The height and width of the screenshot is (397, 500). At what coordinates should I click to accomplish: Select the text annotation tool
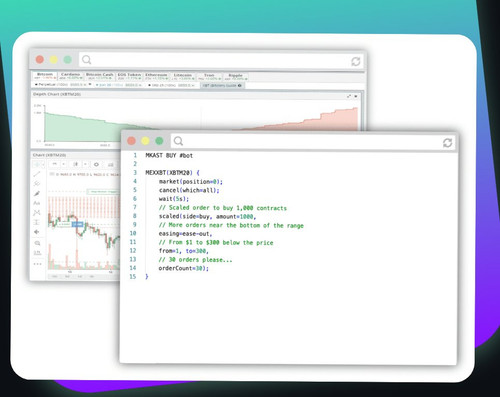[37, 203]
